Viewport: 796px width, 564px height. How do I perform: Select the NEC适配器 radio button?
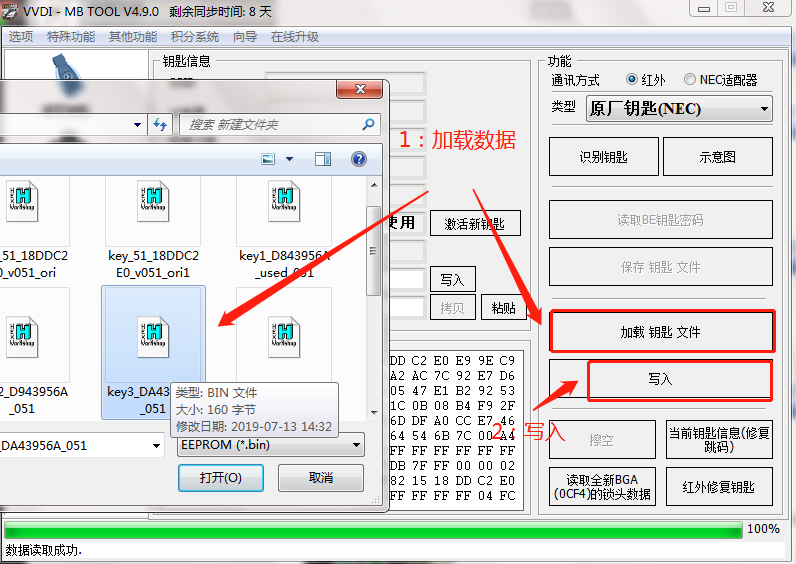pyautogui.click(x=690, y=80)
